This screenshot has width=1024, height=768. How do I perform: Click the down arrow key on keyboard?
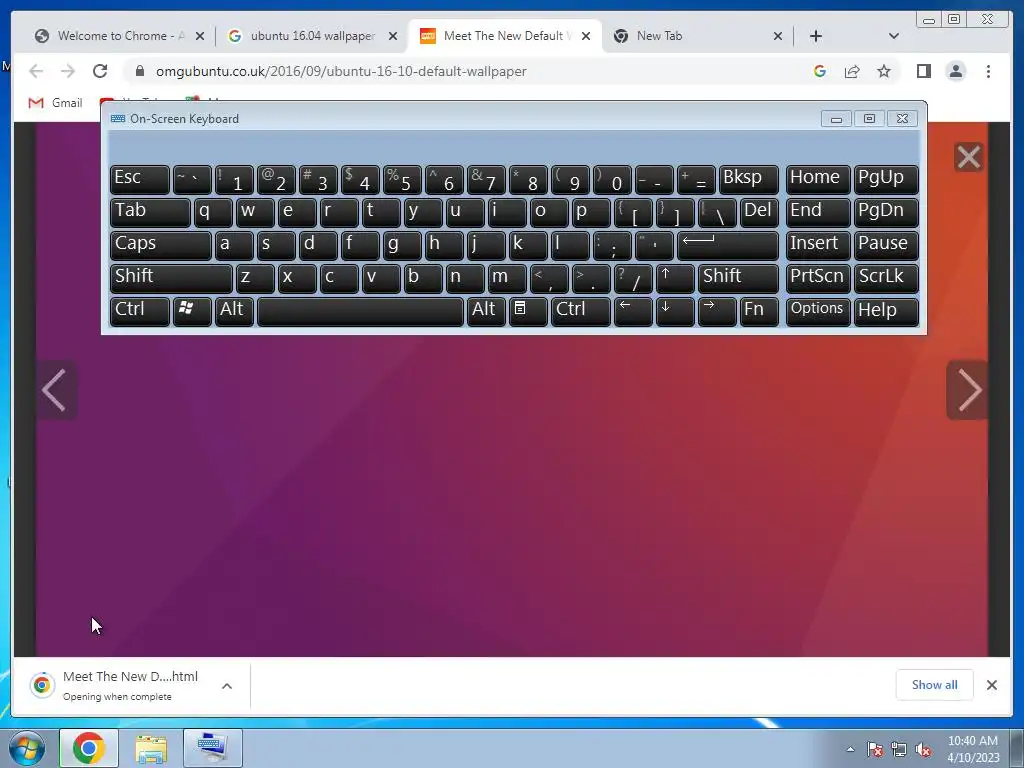coord(675,311)
